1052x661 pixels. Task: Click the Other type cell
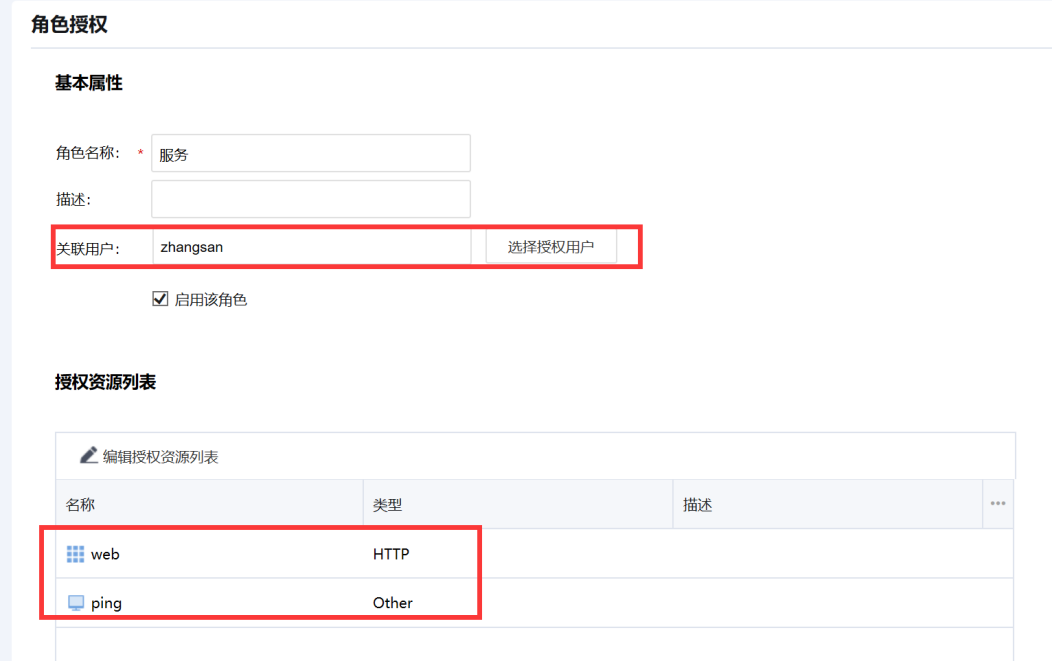pos(393,603)
